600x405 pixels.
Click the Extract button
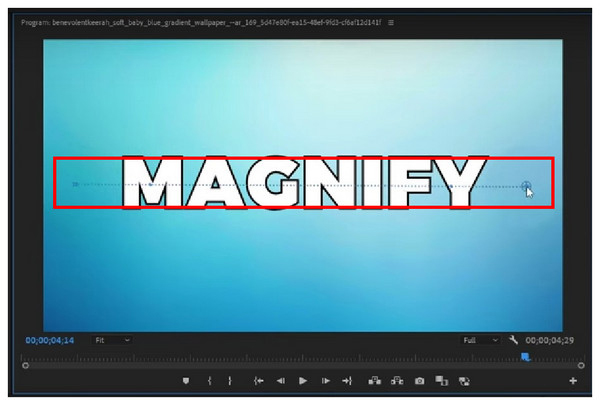click(397, 381)
